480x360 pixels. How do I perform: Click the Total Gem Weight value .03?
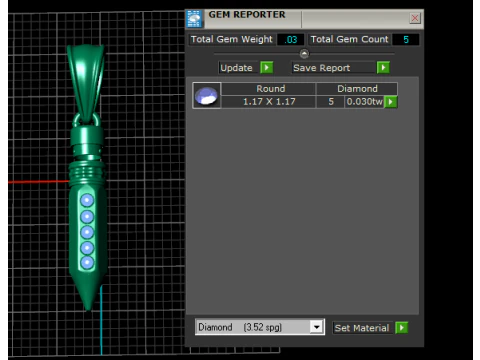(291, 40)
